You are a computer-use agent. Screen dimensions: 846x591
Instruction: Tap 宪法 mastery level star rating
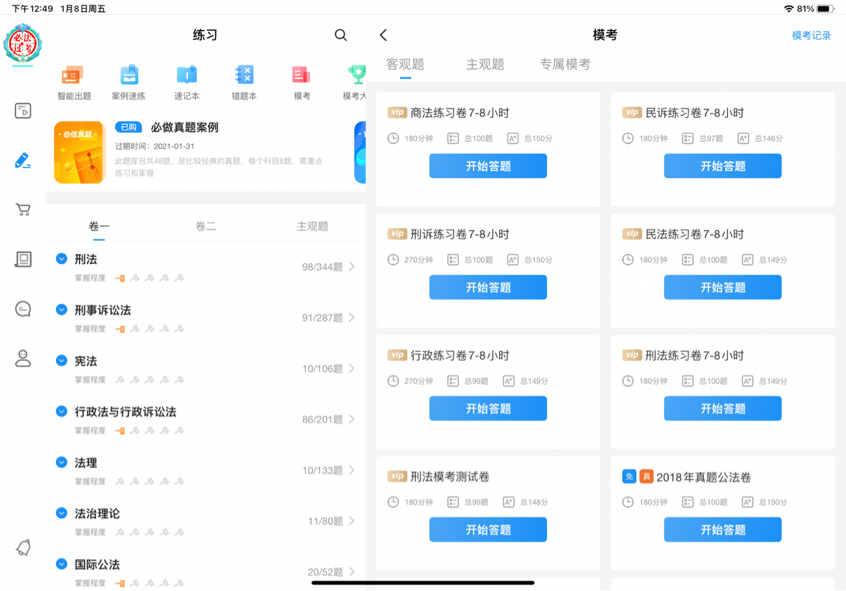[149, 379]
